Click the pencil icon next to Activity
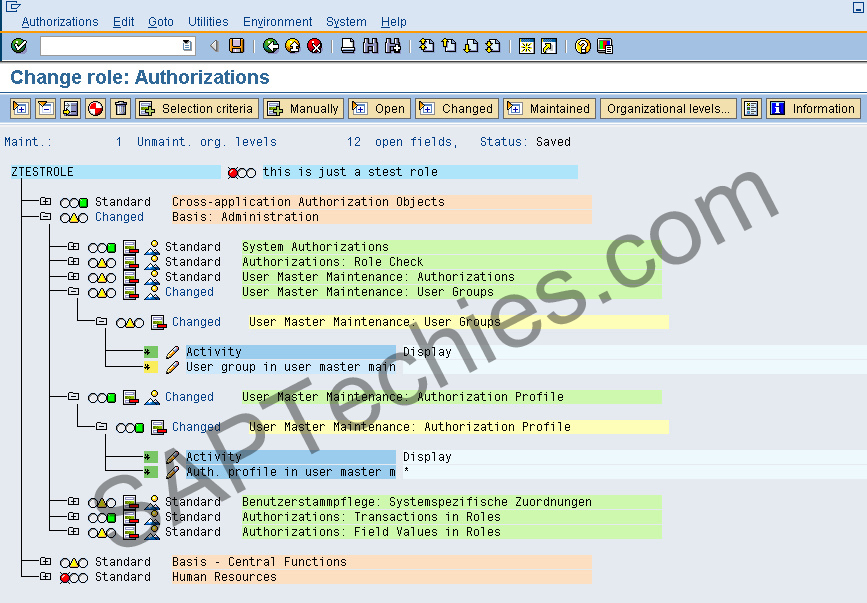Image resolution: width=867 pixels, height=603 pixels. click(170, 352)
